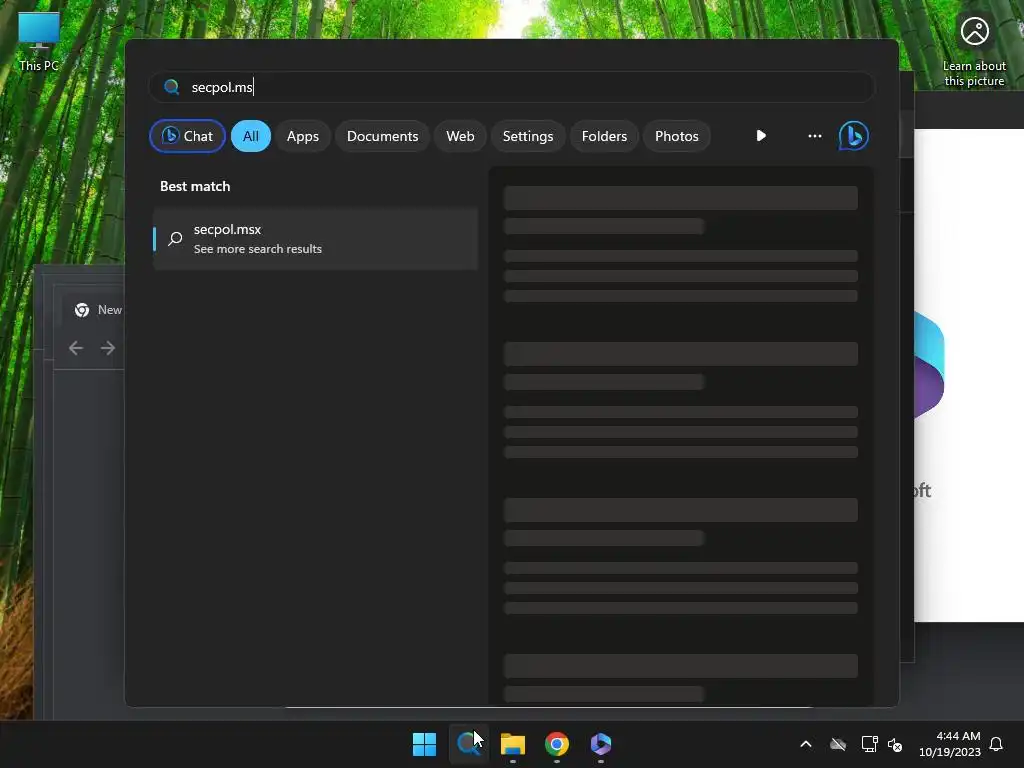This screenshot has width=1024, height=768.
Task: Click Chrome forward arrow in background window
Action: pos(108,348)
